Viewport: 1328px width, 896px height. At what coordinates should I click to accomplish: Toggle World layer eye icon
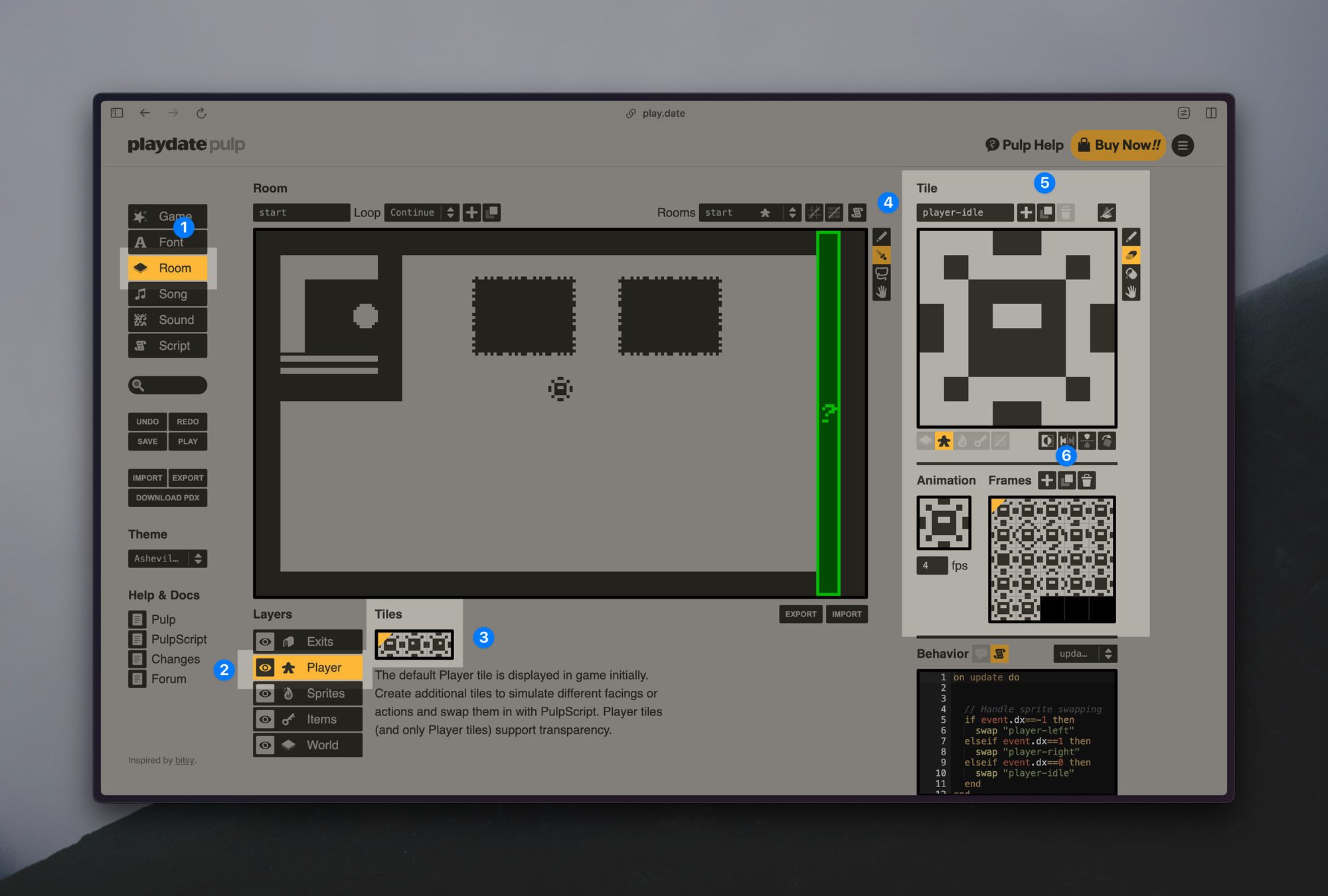point(265,745)
